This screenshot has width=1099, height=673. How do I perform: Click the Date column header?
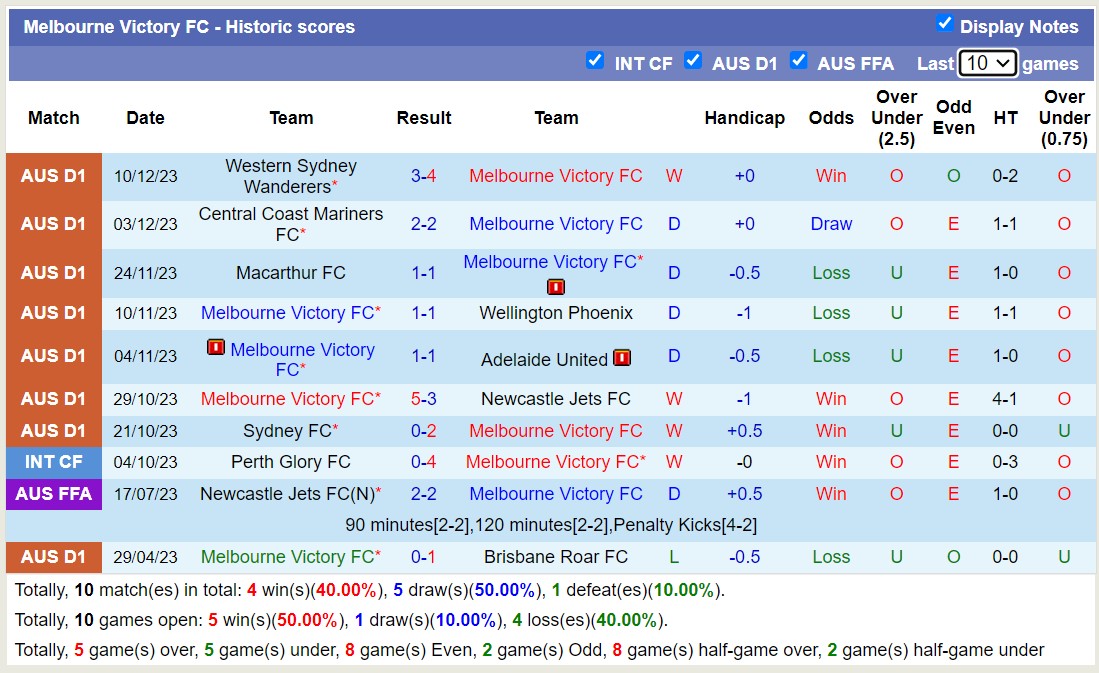[x=145, y=117]
